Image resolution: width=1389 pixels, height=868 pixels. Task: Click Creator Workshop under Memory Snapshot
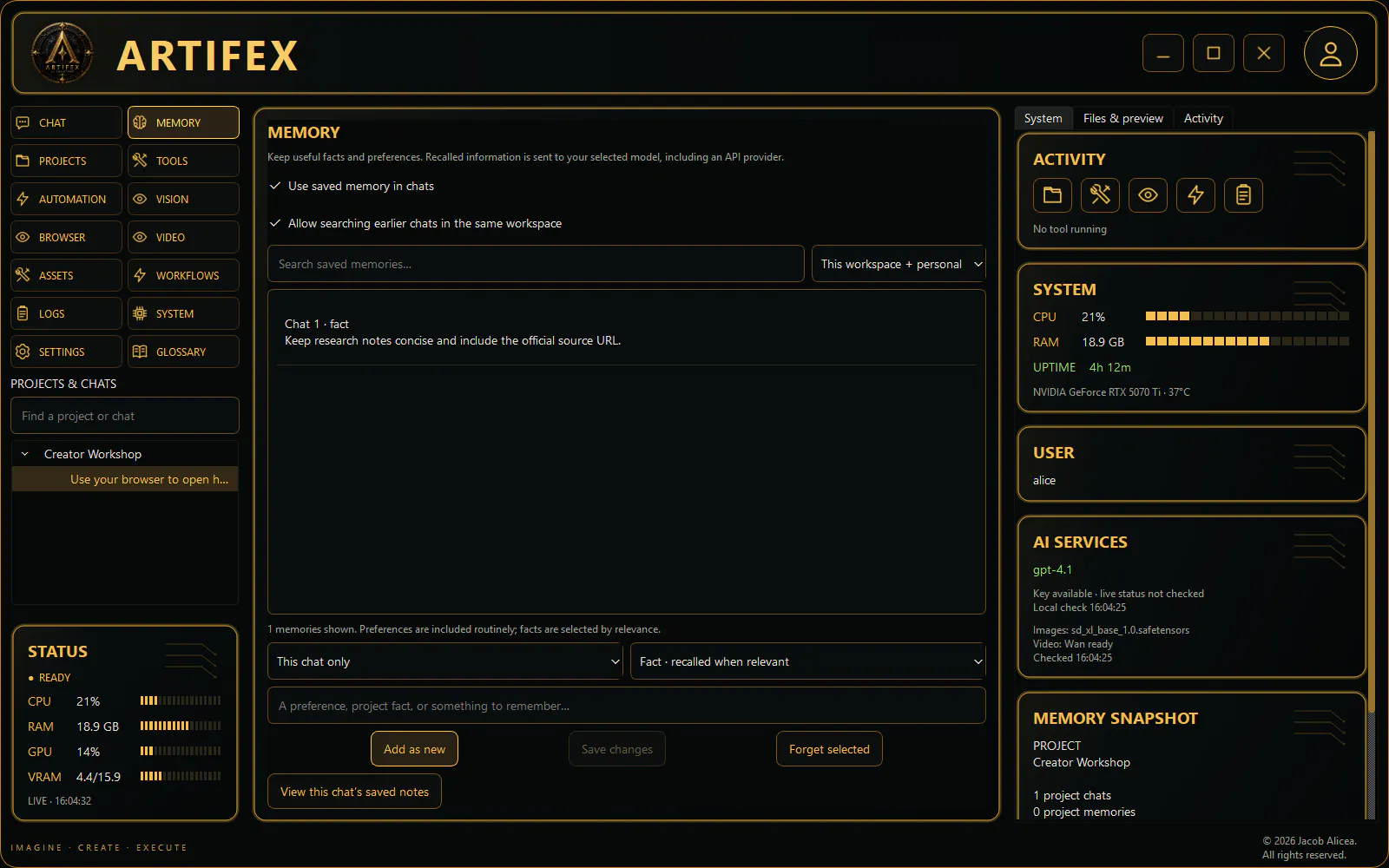[1081, 762]
